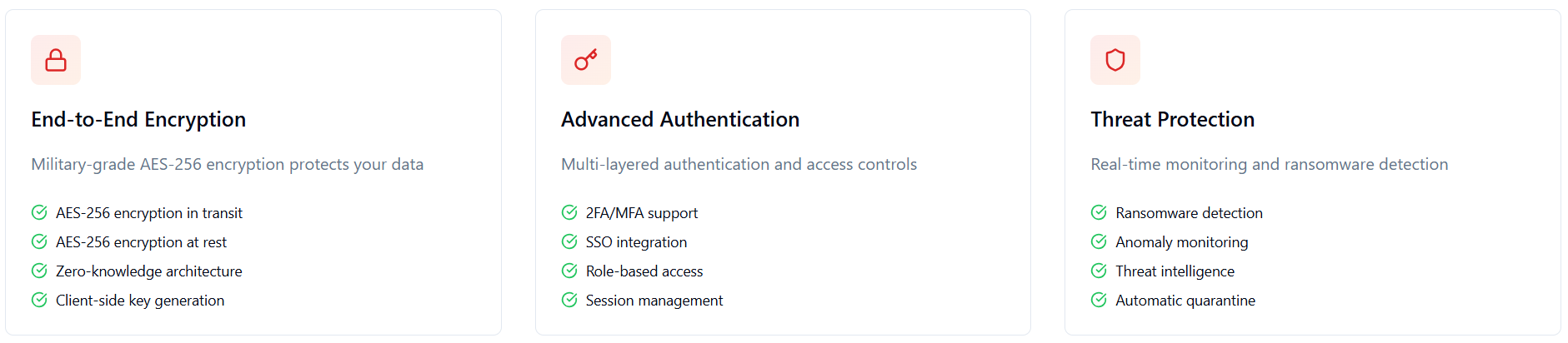
Task: Click the Threat Protection heading
Action: [1172, 120]
